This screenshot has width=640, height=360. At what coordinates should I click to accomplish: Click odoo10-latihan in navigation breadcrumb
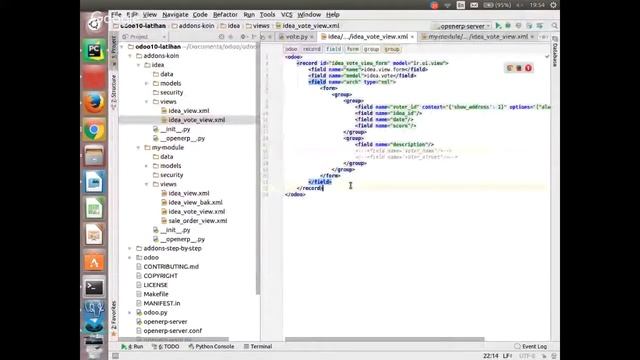pos(140,26)
